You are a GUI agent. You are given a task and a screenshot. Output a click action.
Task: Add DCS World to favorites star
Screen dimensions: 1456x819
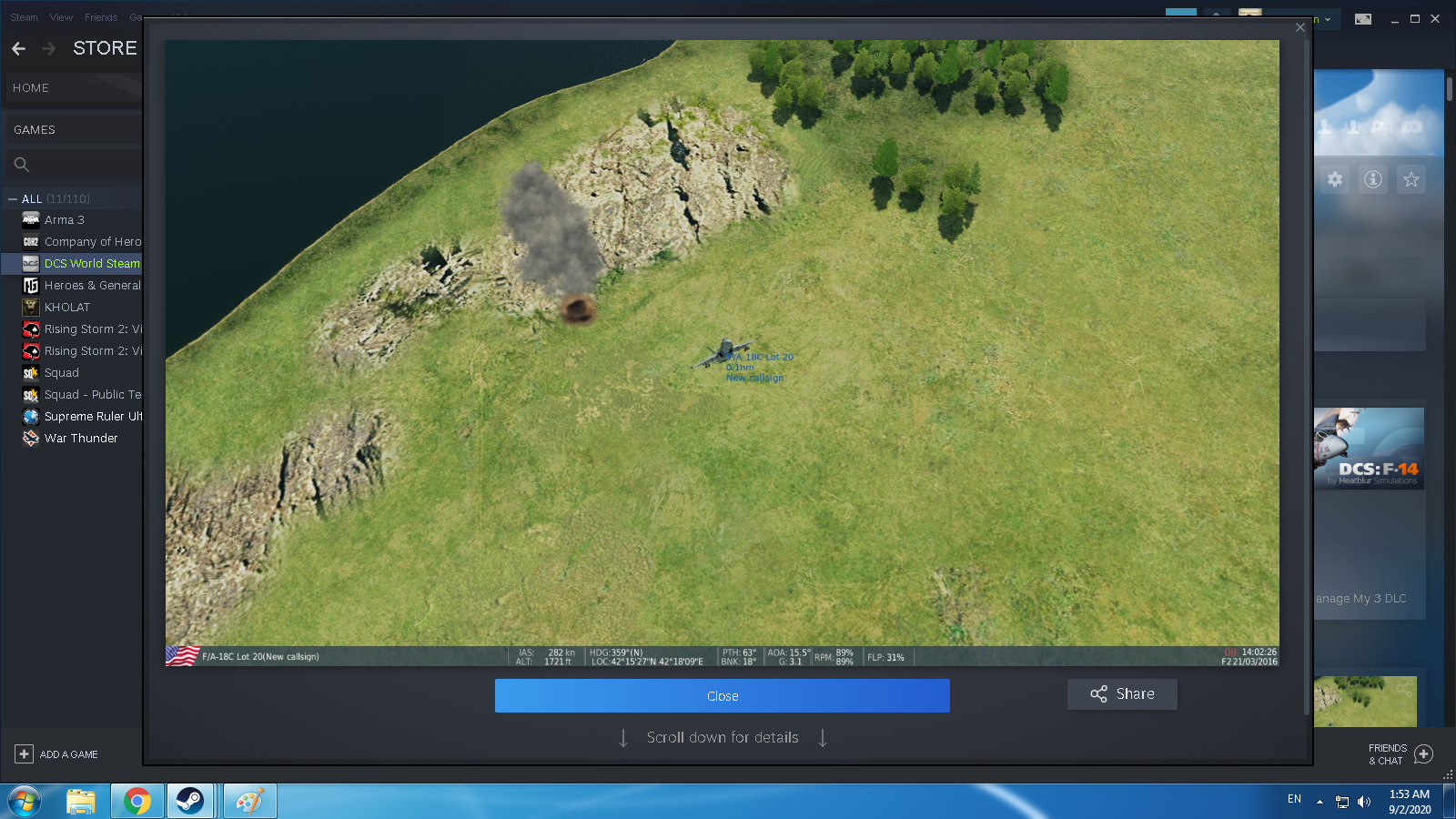[x=1411, y=179]
